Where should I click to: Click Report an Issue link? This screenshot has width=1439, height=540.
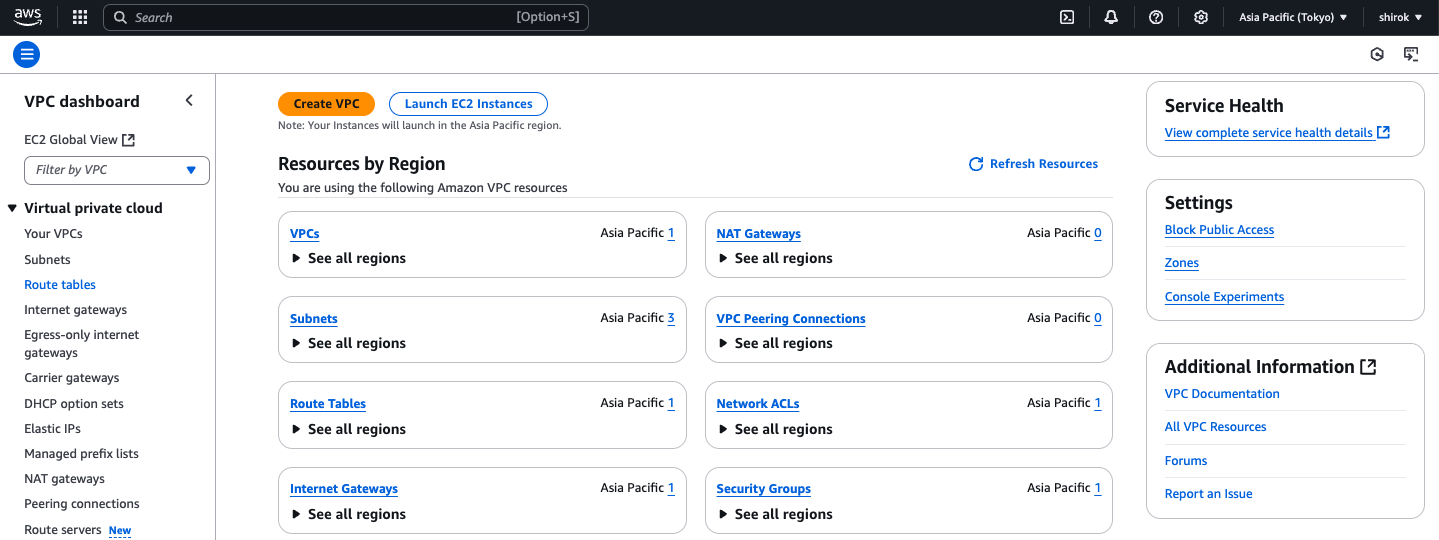pos(1208,494)
